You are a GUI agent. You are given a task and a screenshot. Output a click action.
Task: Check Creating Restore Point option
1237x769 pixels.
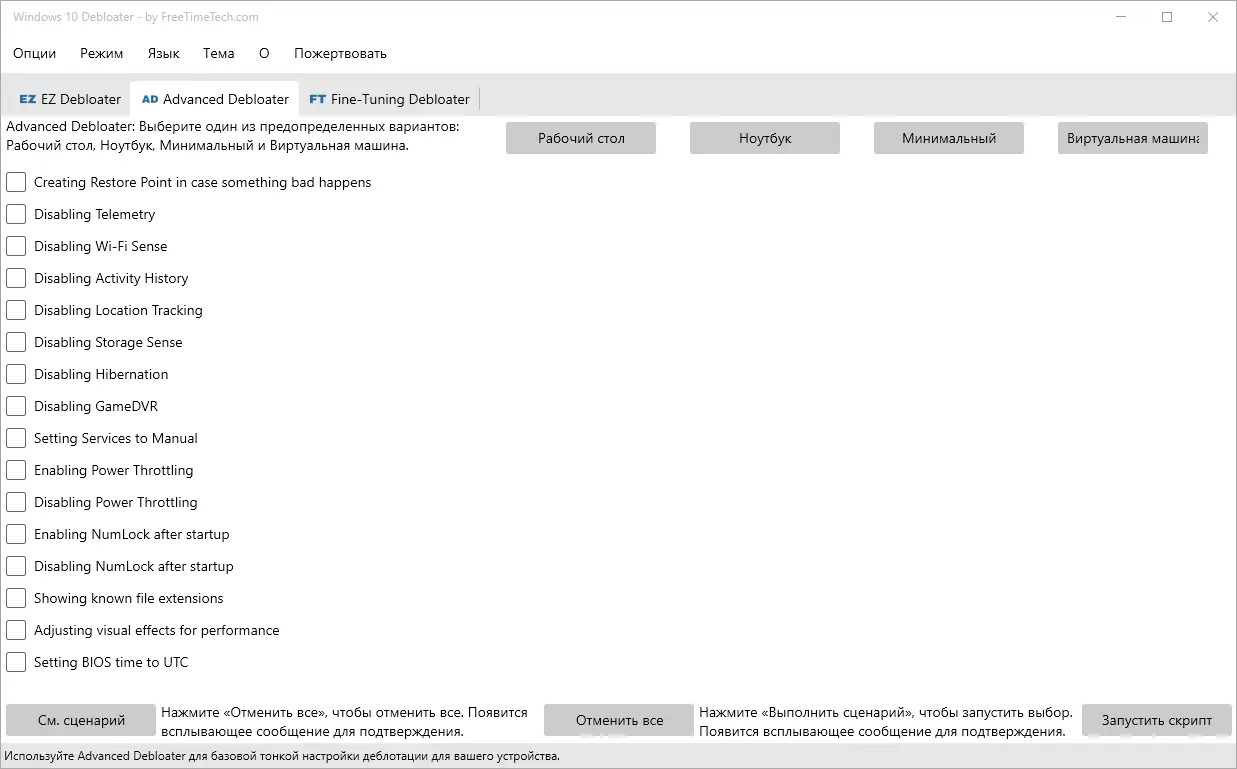(16, 182)
